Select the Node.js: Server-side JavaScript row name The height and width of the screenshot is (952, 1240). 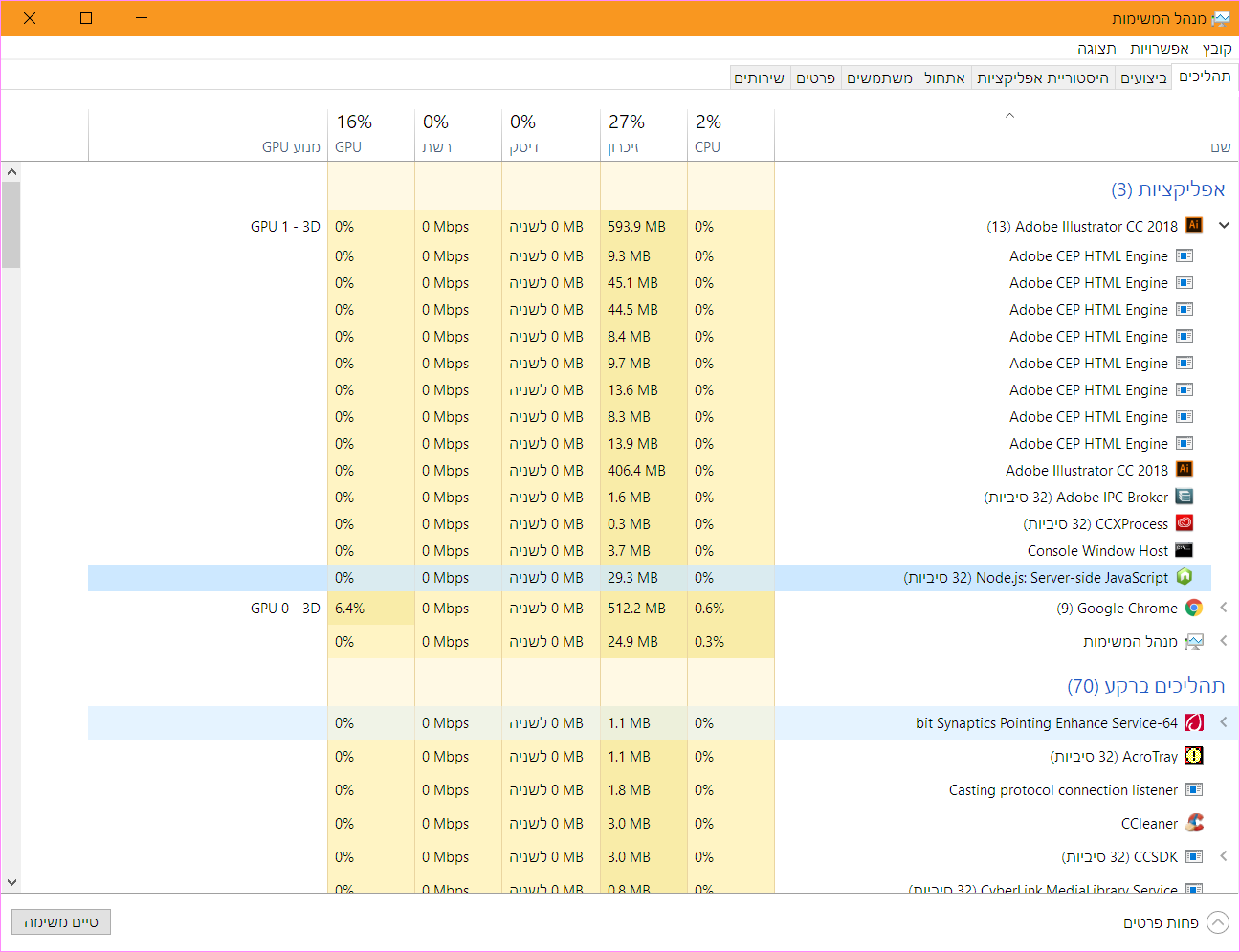click(1035, 578)
